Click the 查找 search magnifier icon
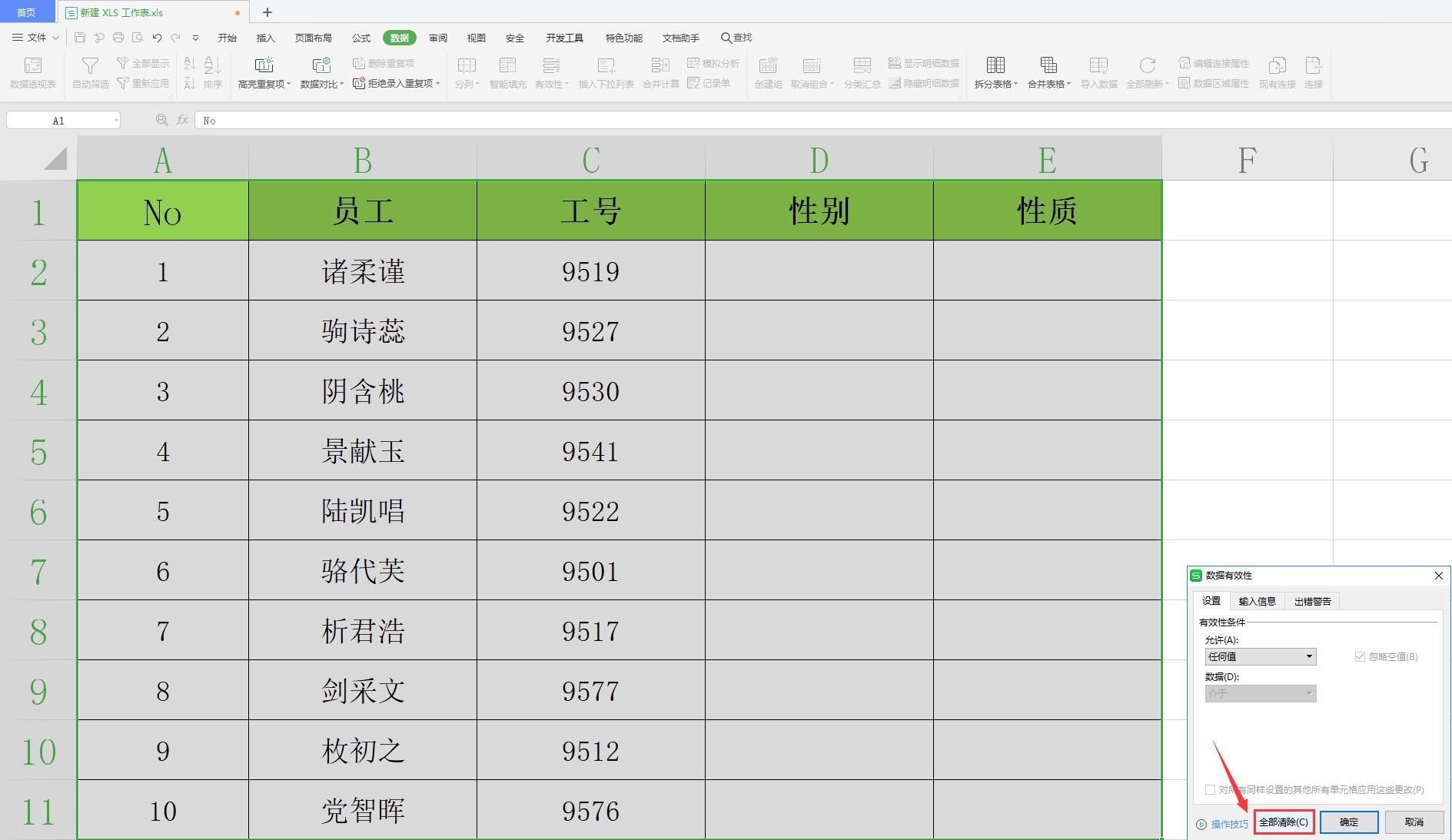Viewport: 1452px width, 840px height. coord(726,38)
